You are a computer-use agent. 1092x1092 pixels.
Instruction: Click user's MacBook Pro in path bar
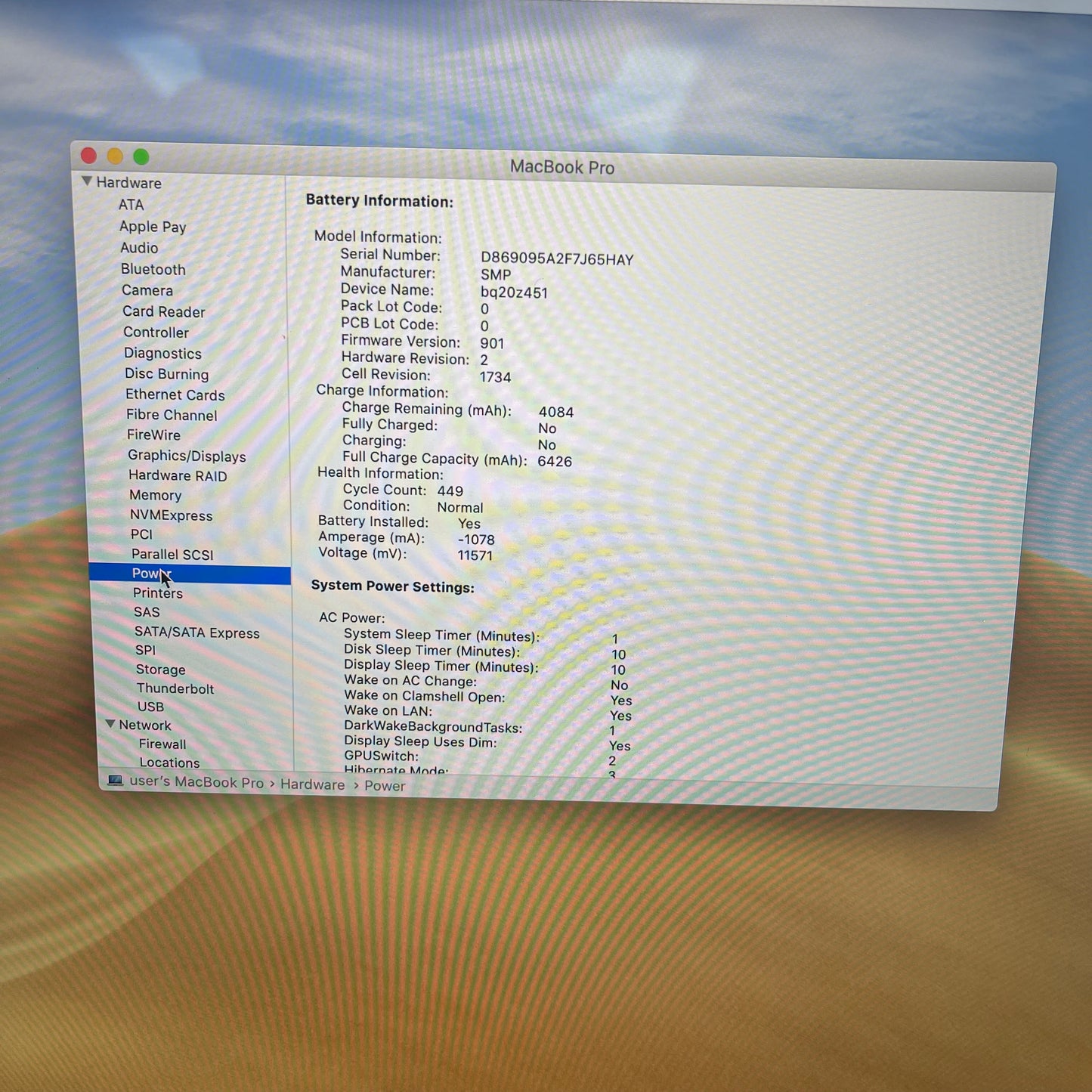[196, 782]
